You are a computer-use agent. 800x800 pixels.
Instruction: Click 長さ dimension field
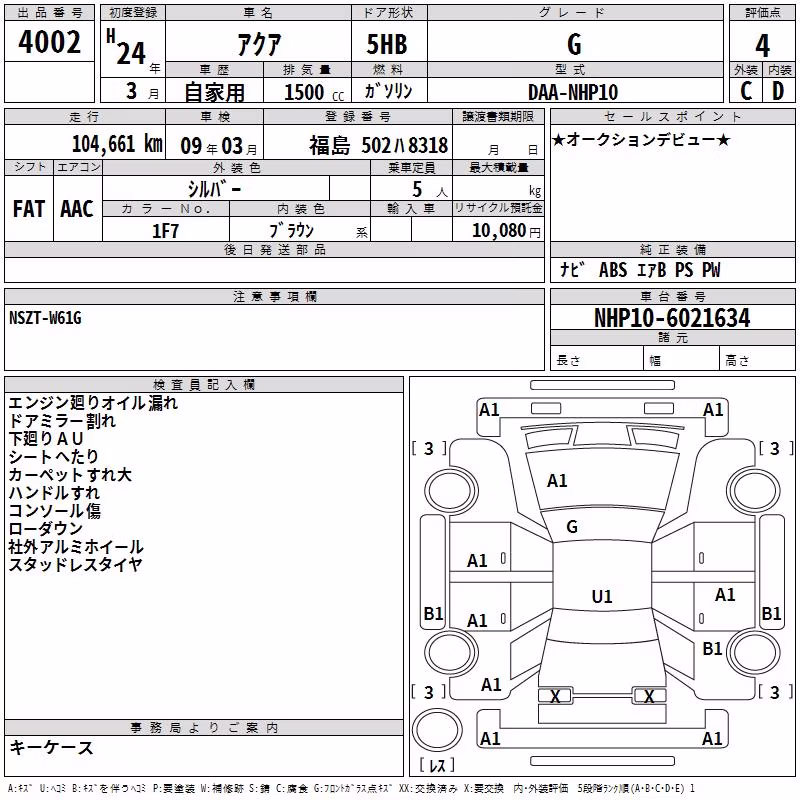tap(597, 360)
